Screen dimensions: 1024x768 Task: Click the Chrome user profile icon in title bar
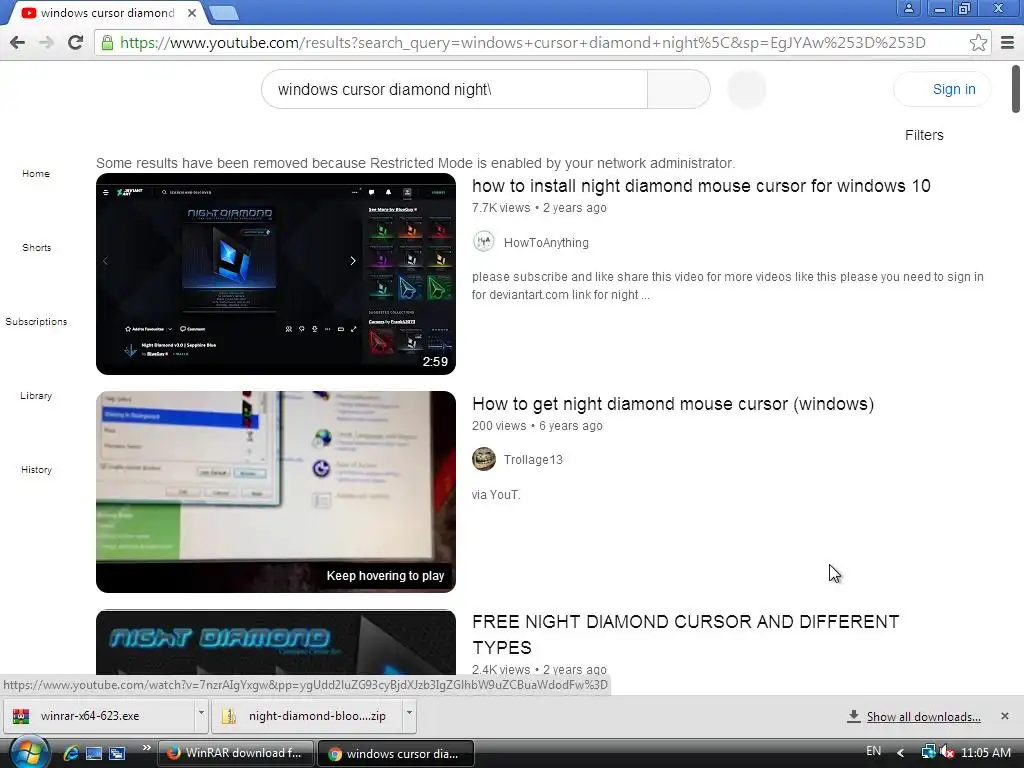[x=908, y=8]
